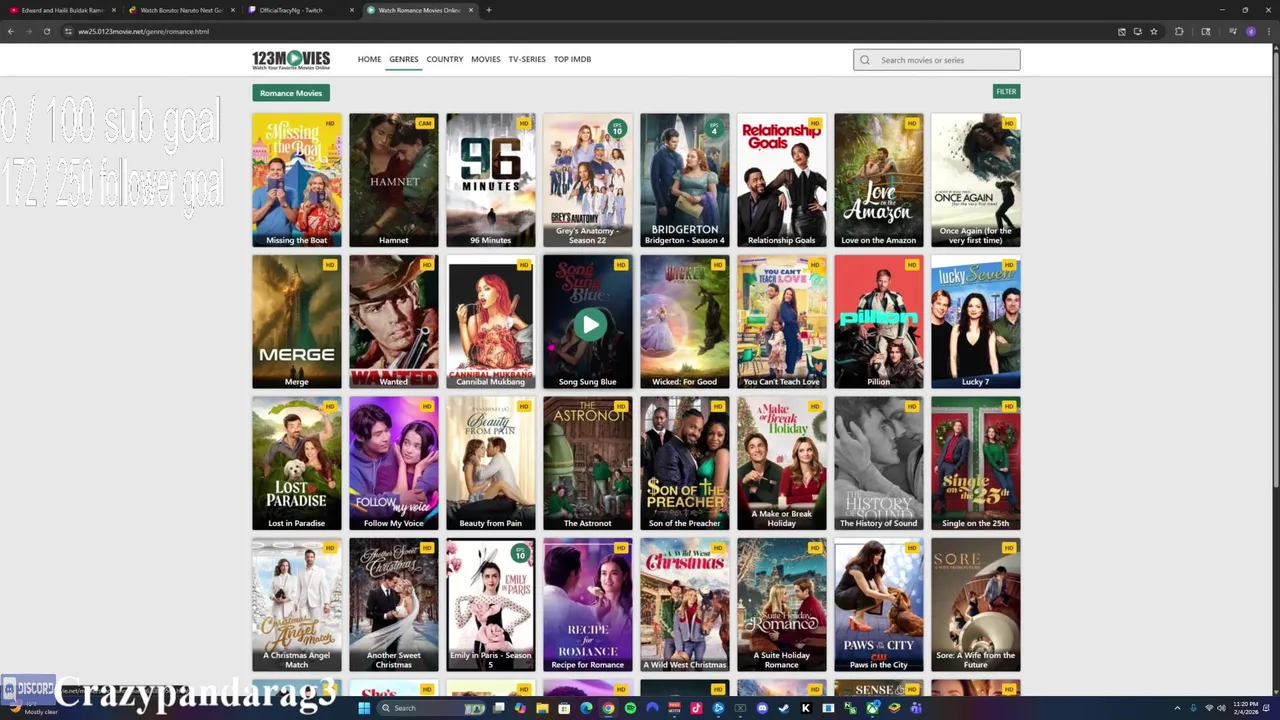
Task: Switch to the Watch Boruto: Naruto tab
Action: (180, 10)
